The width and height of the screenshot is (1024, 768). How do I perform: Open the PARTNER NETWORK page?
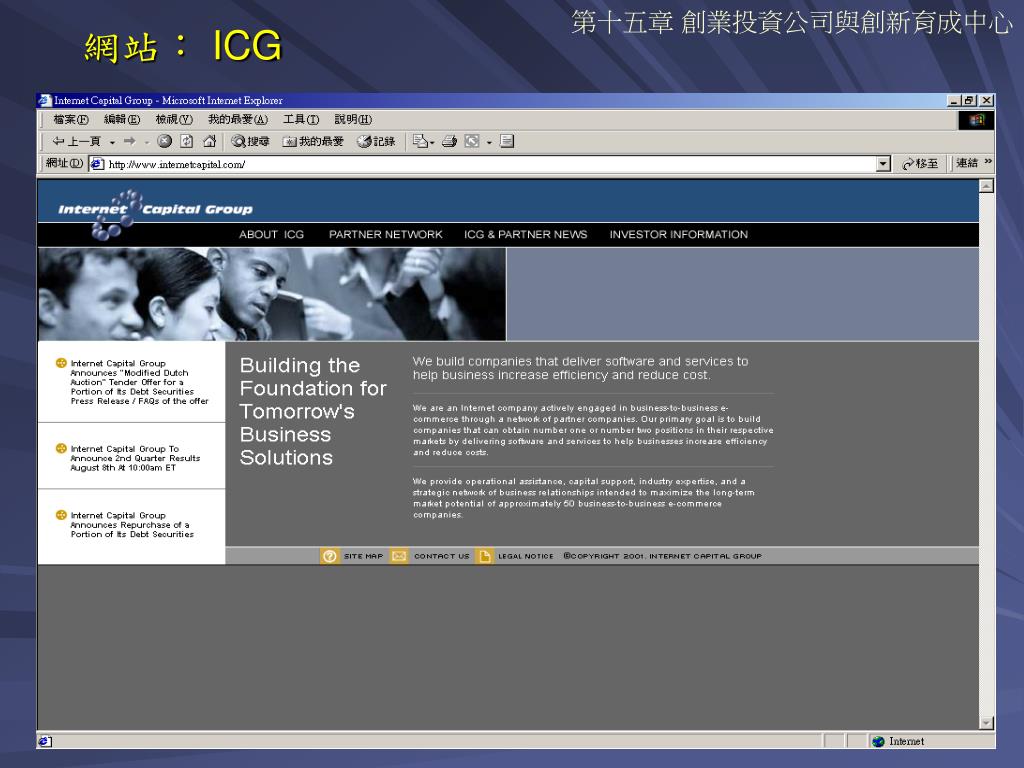385,234
